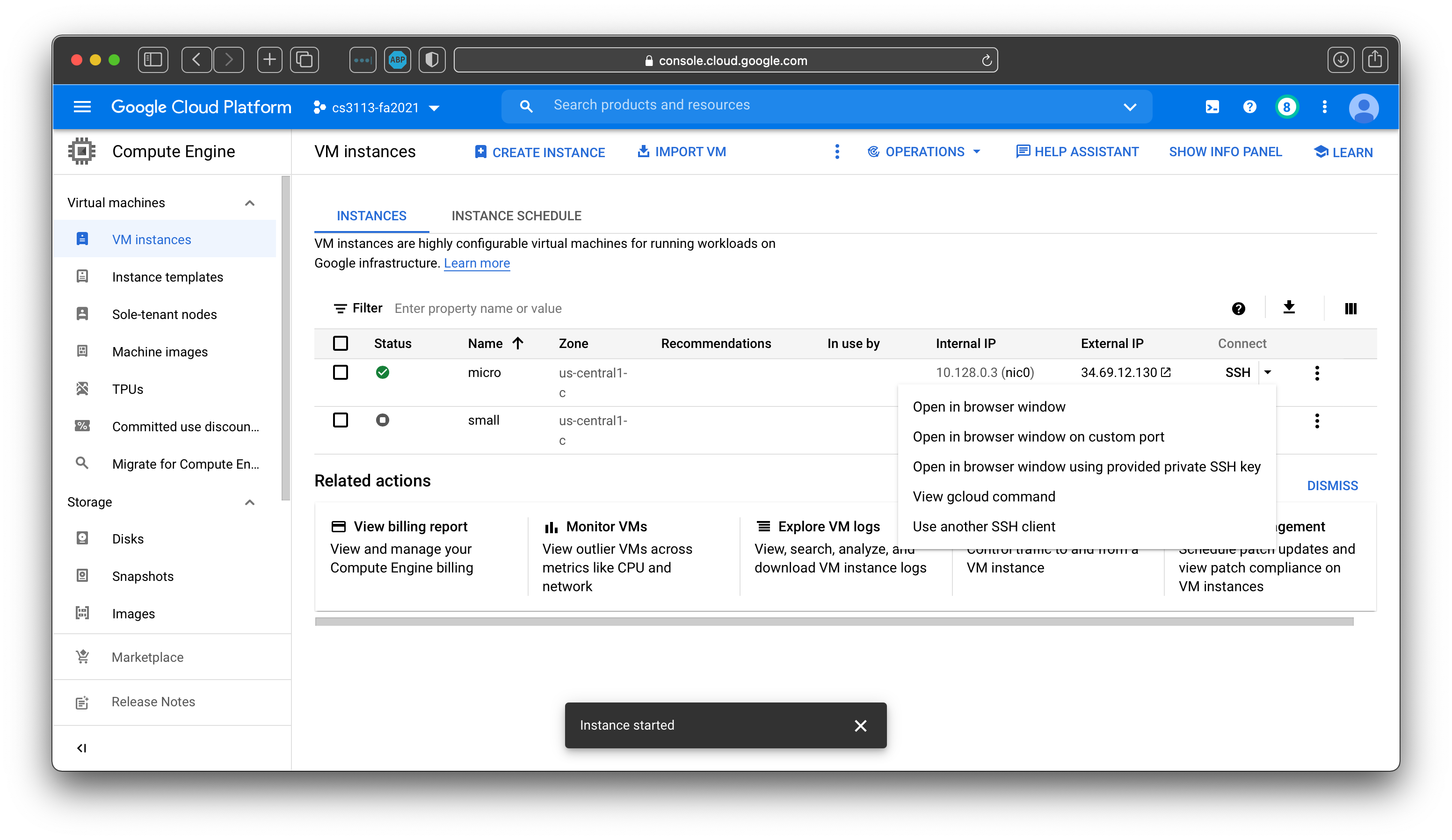
Task: Check the select-all instances checkbox
Action: click(x=341, y=343)
